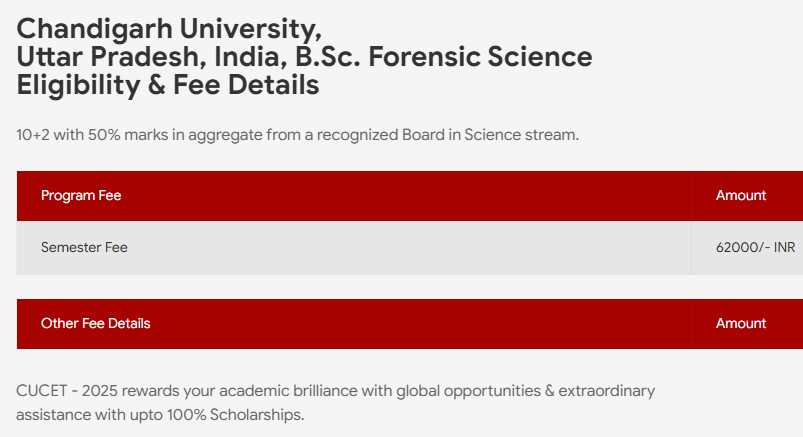The image size is (803, 437).
Task: Click the Program Fee table header
Action: (81, 195)
